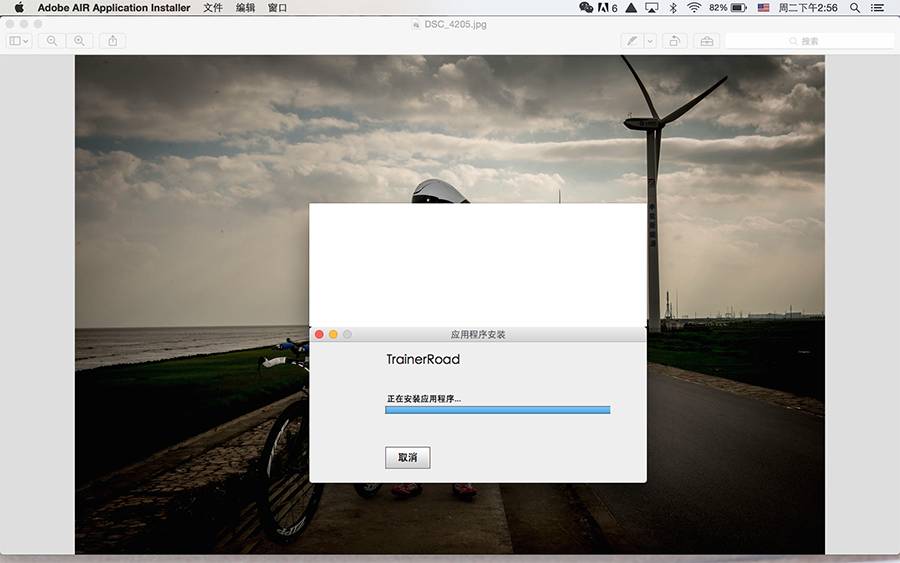Click the installation progress bar

click(x=498, y=410)
